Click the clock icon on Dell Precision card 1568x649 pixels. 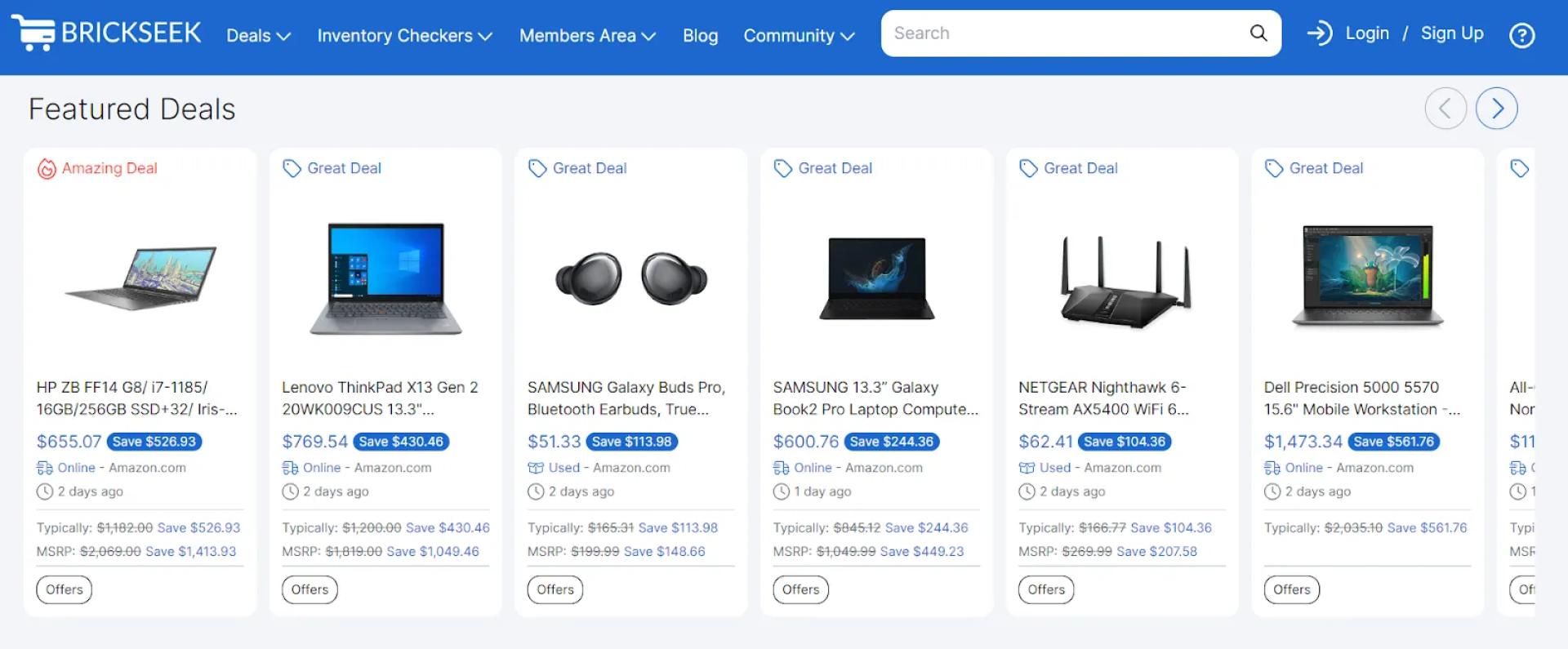[x=1272, y=491]
